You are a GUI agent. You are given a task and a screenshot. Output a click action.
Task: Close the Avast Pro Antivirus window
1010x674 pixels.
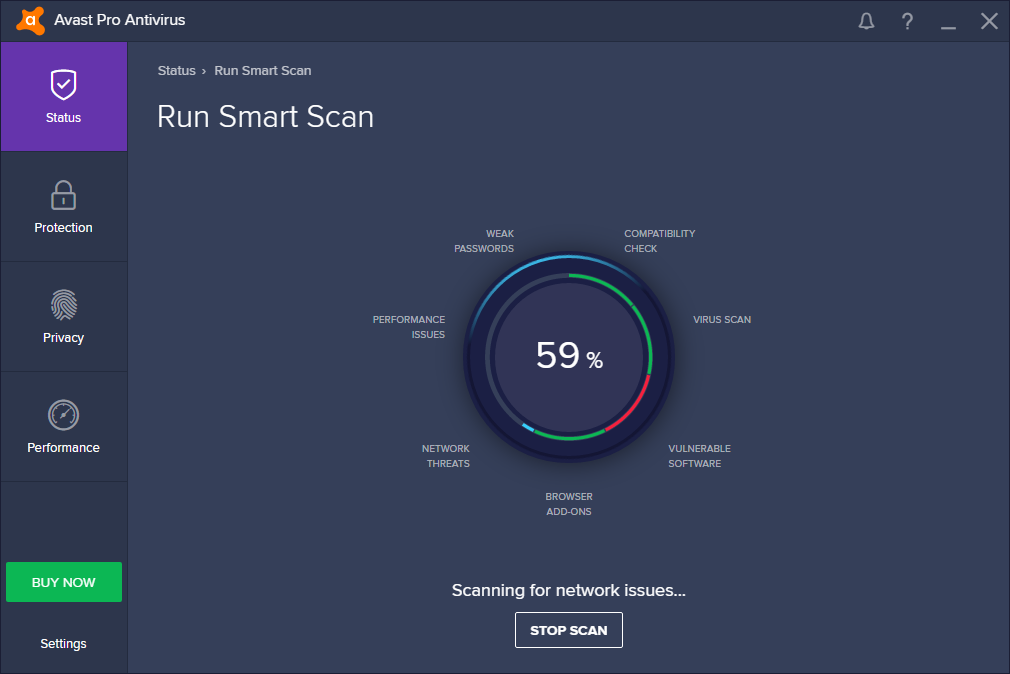(989, 21)
